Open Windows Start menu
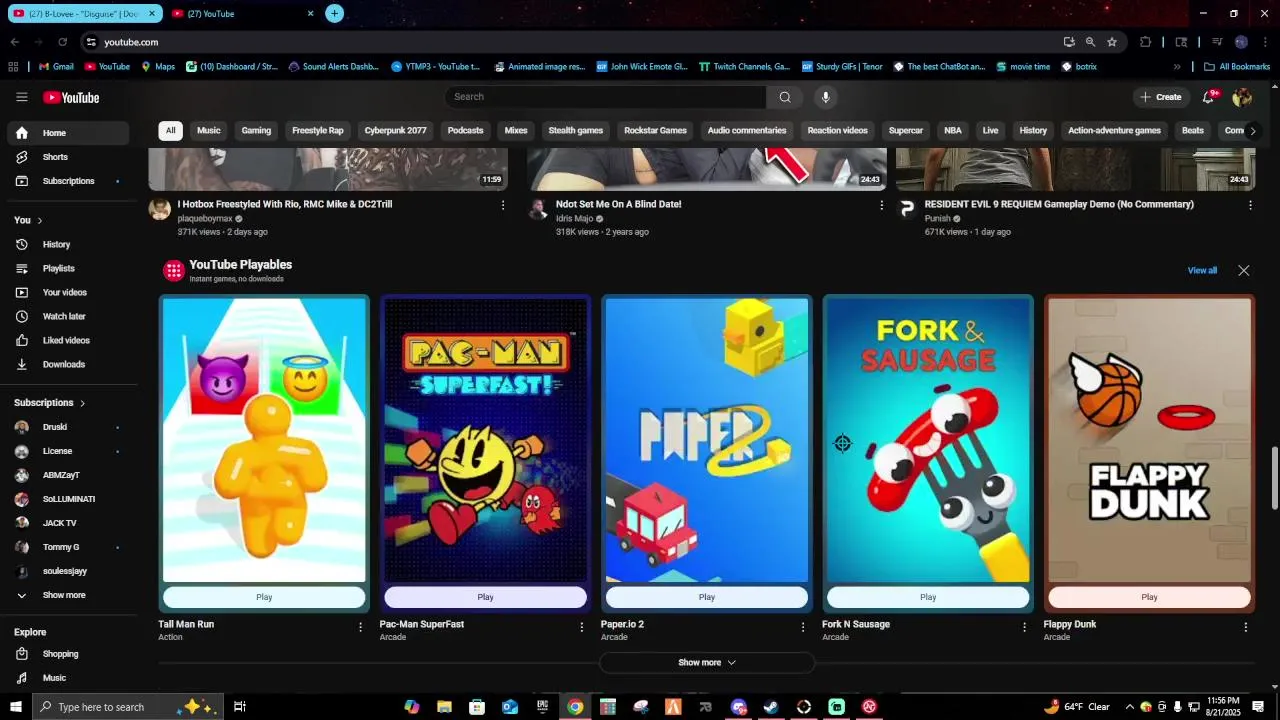 (15, 707)
